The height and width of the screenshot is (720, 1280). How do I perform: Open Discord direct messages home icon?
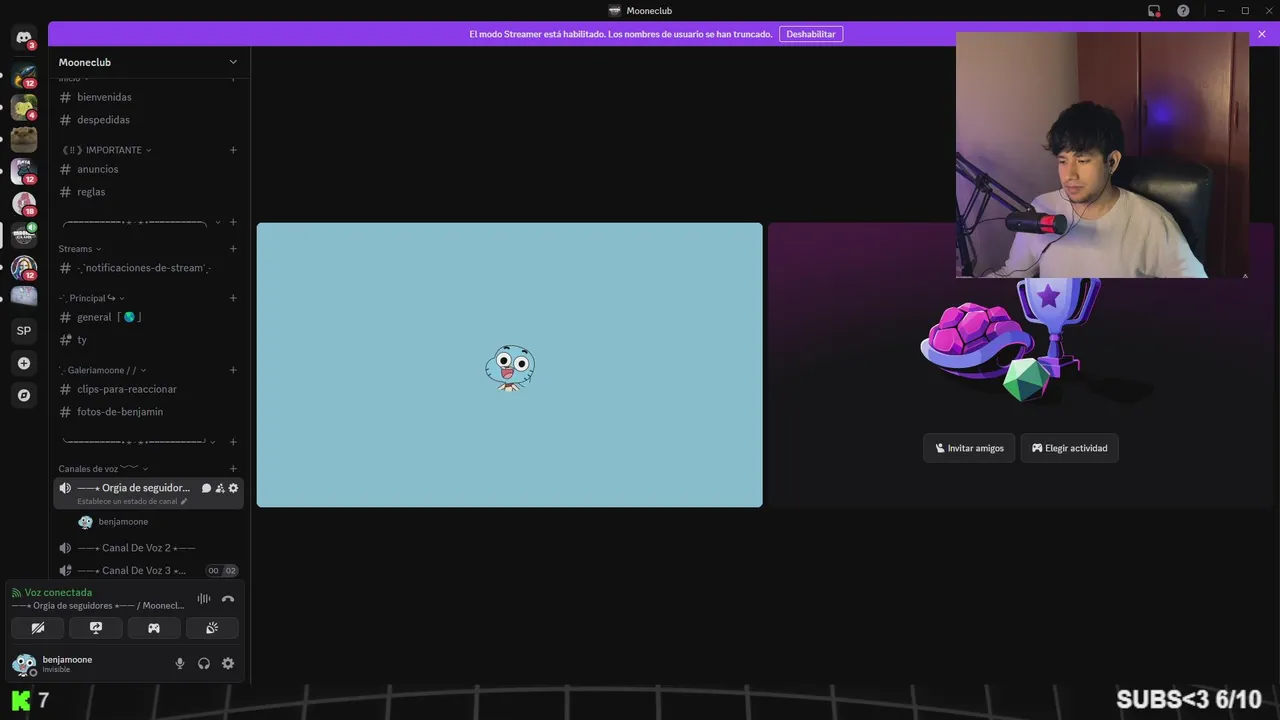[24, 38]
